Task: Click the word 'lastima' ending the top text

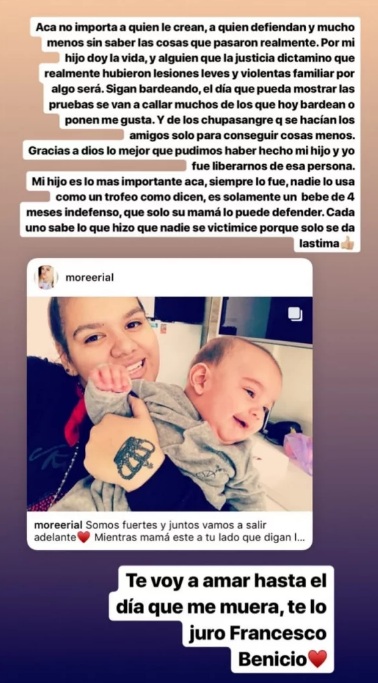Action: point(319,244)
